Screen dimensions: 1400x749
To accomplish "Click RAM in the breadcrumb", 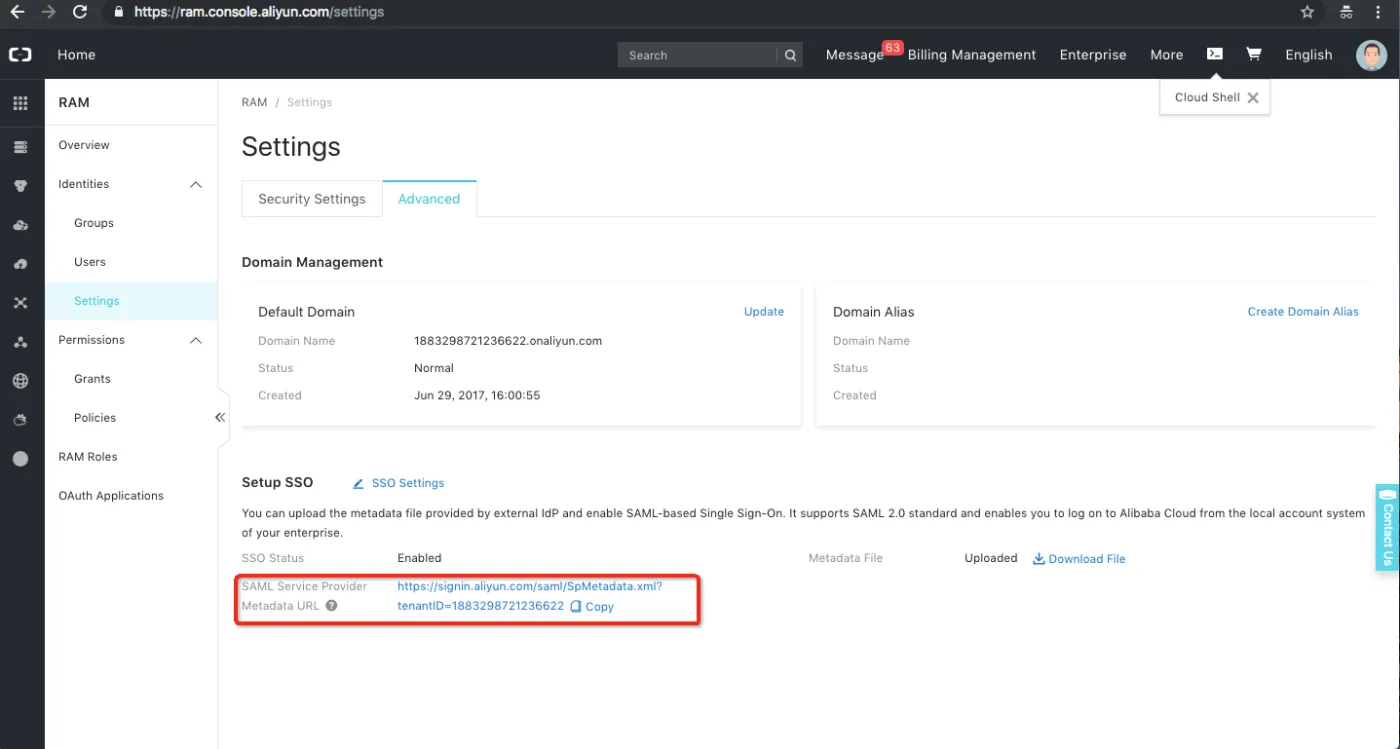I will pyautogui.click(x=254, y=102).
